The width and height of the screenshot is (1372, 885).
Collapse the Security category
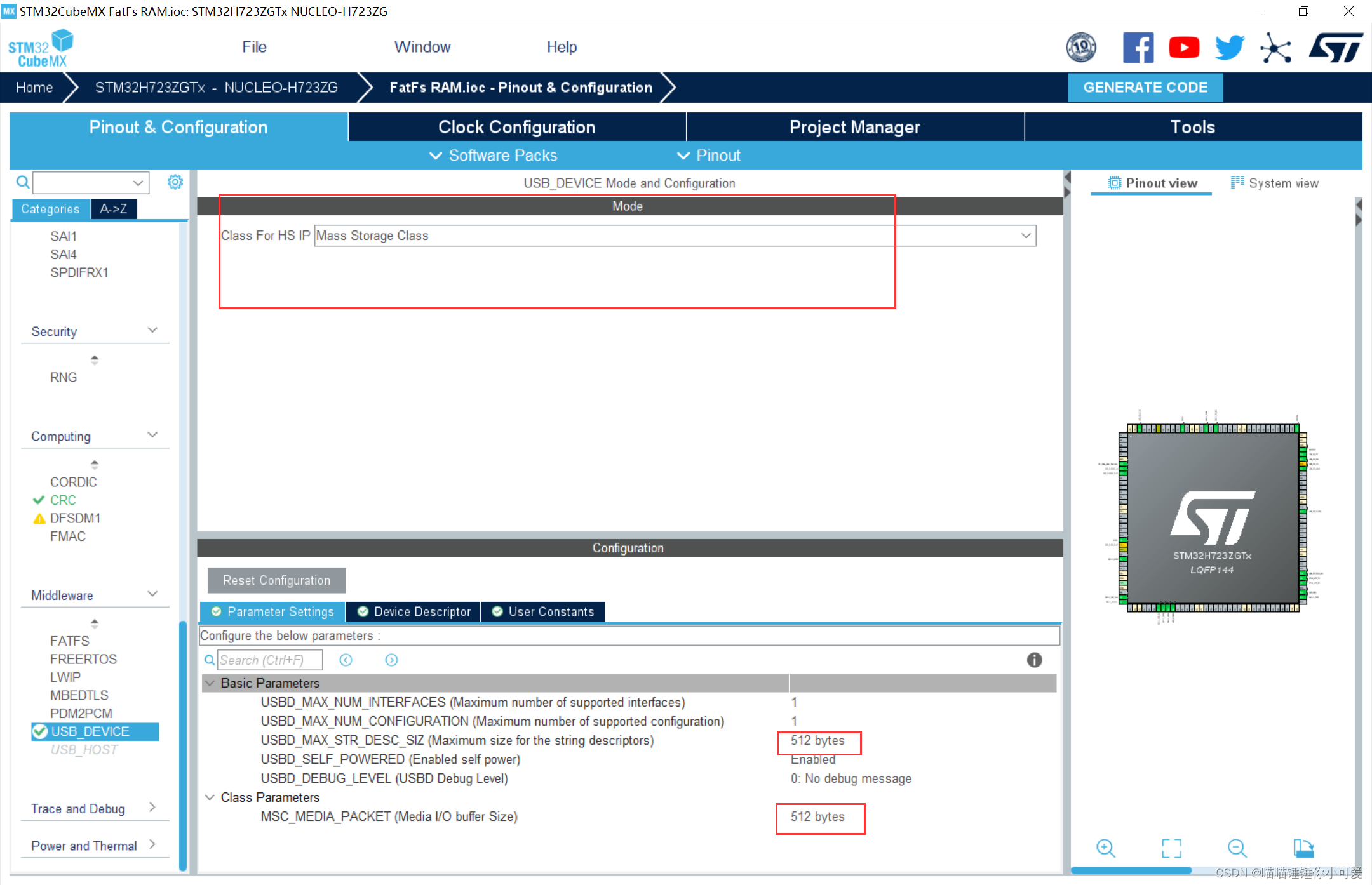point(152,330)
